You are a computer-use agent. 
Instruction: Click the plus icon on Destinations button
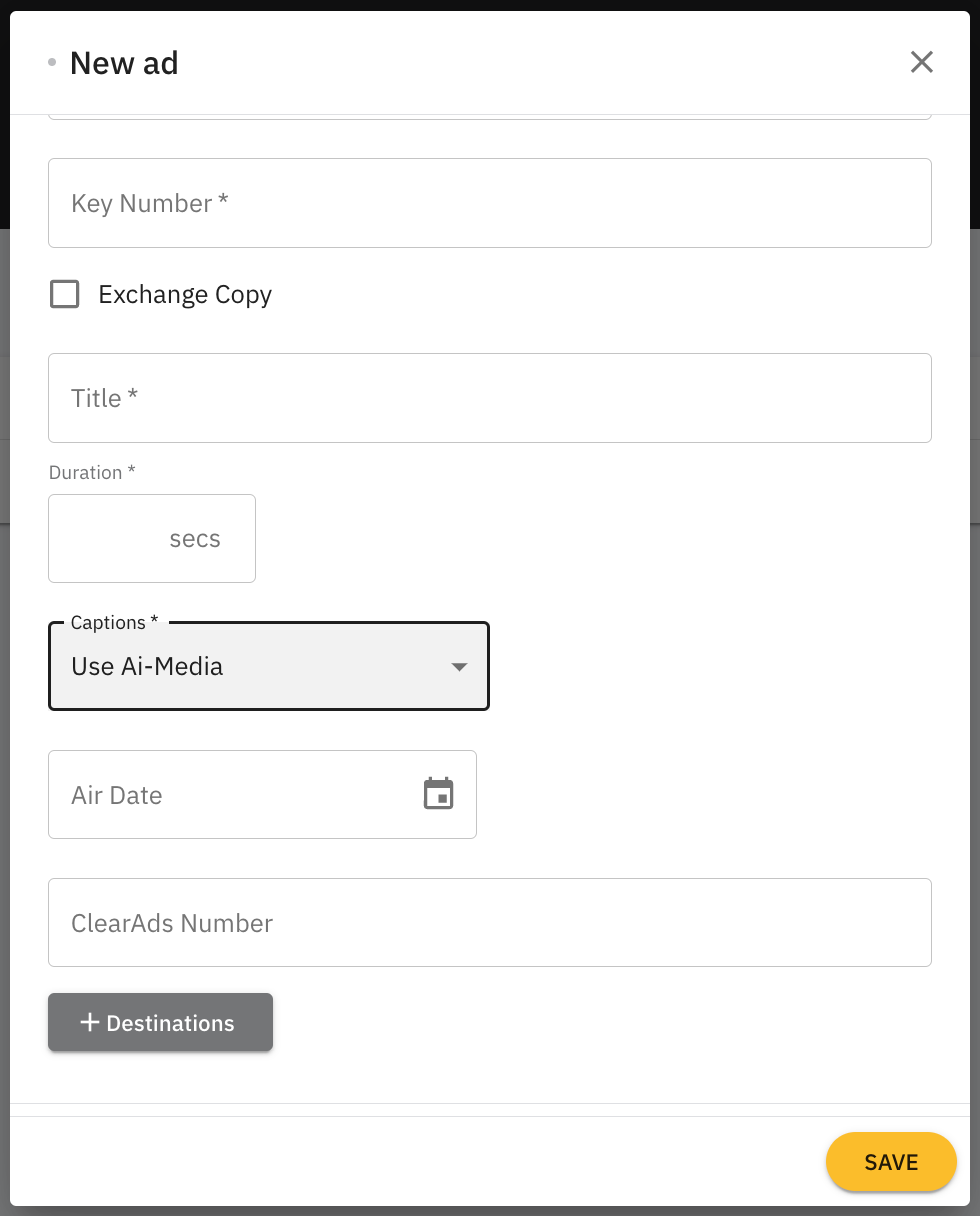(x=90, y=1022)
